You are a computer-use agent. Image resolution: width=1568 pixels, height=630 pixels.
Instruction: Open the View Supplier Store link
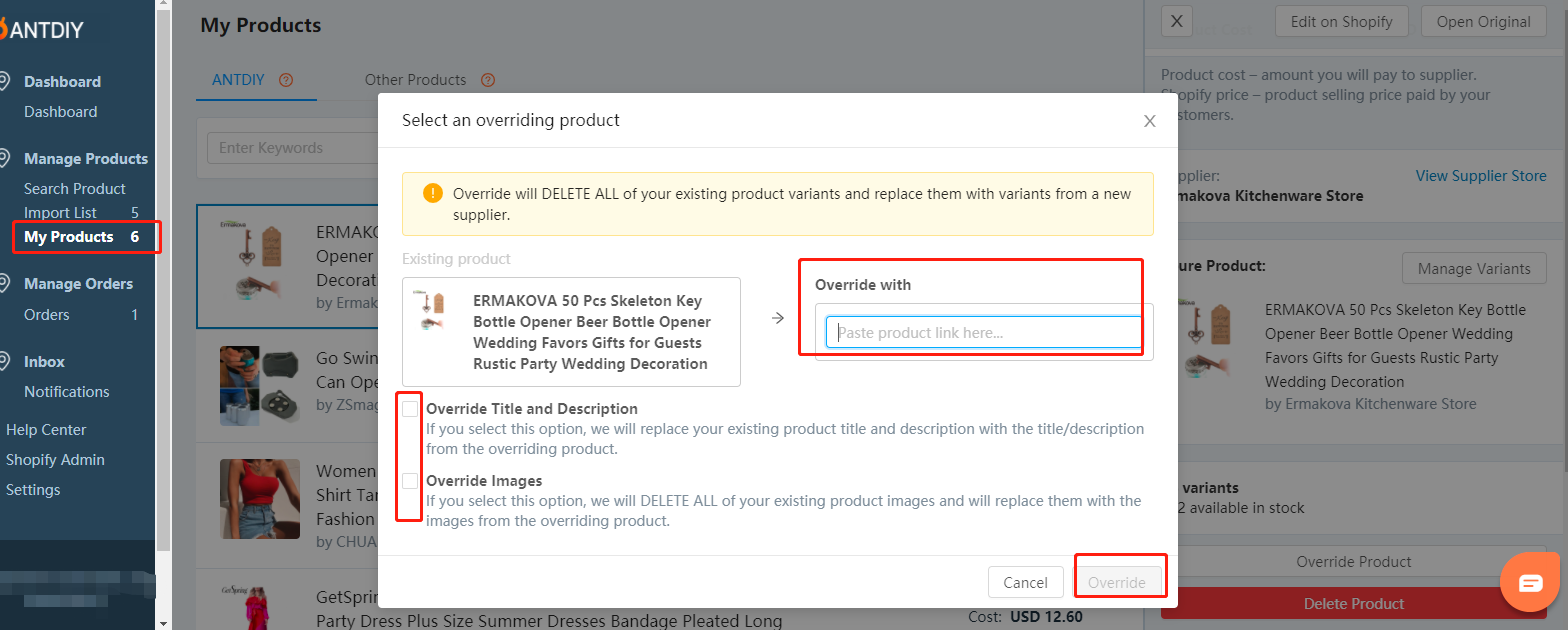(x=1481, y=176)
